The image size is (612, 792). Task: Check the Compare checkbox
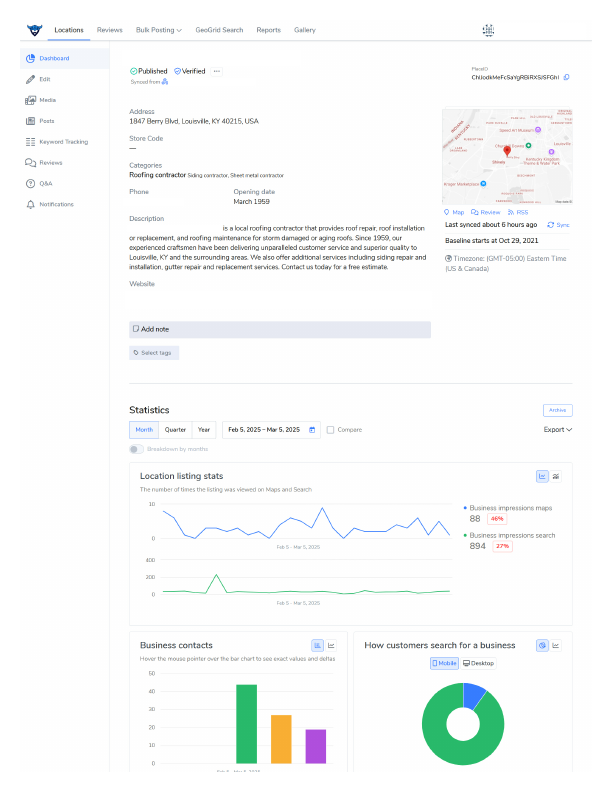point(330,430)
